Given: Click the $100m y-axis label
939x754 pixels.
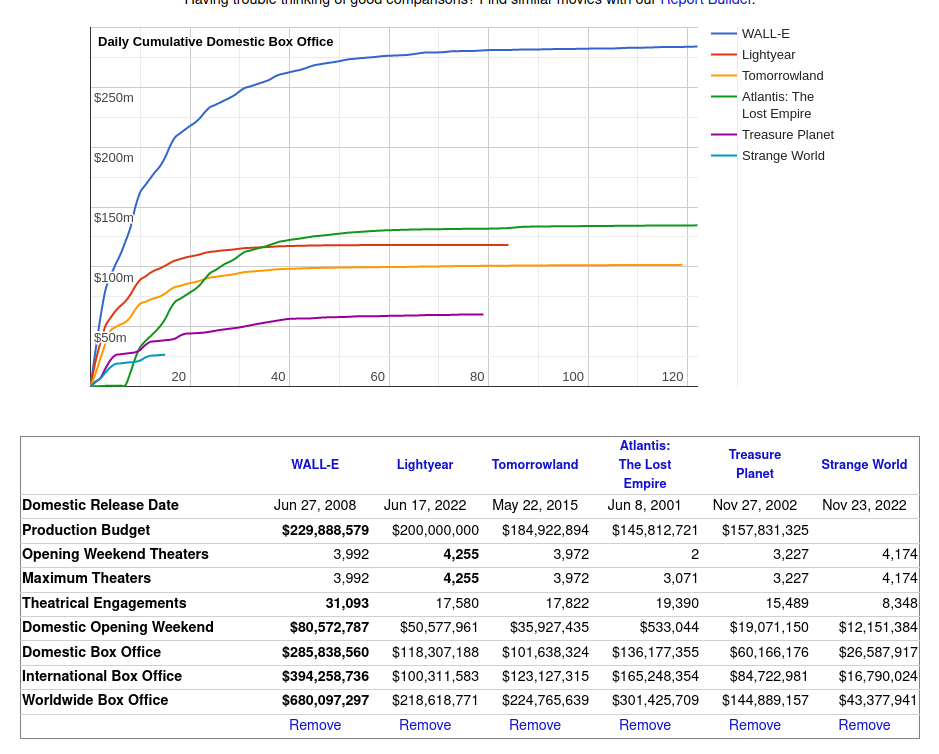Looking at the screenshot, I should (x=114, y=277).
